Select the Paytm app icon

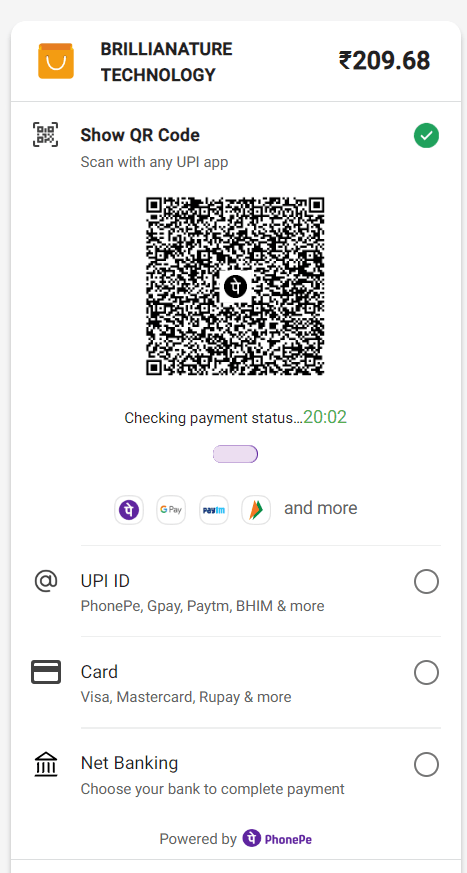[214, 509]
